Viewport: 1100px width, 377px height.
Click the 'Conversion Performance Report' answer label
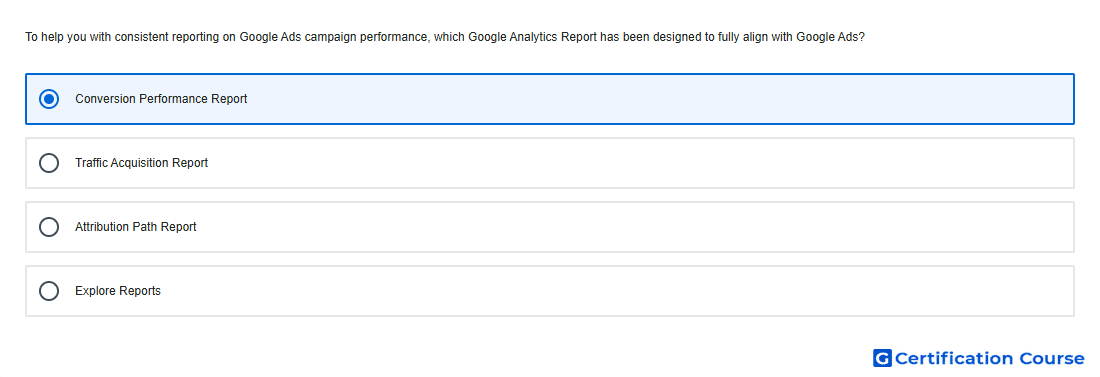pos(161,99)
